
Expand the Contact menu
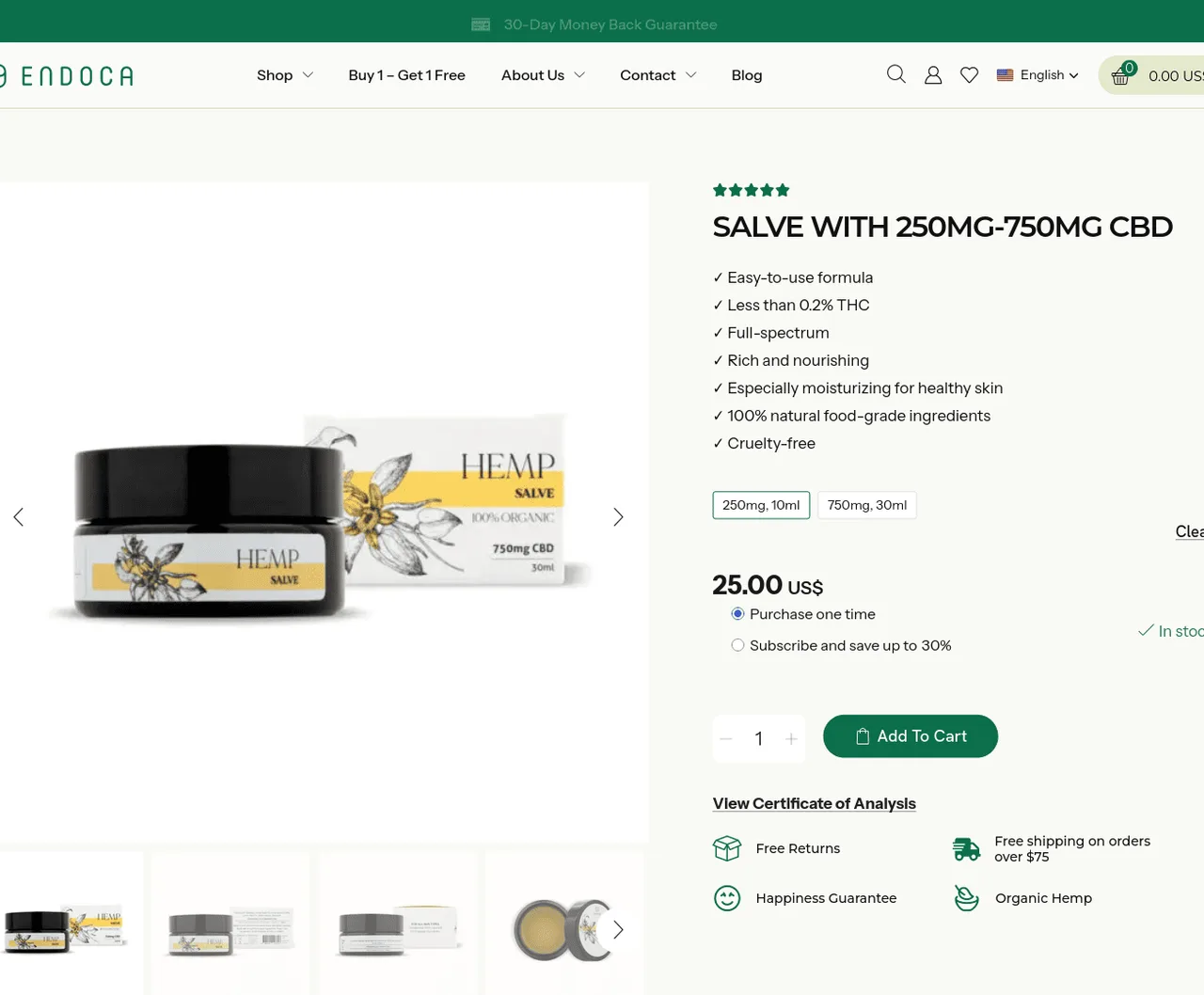point(657,75)
